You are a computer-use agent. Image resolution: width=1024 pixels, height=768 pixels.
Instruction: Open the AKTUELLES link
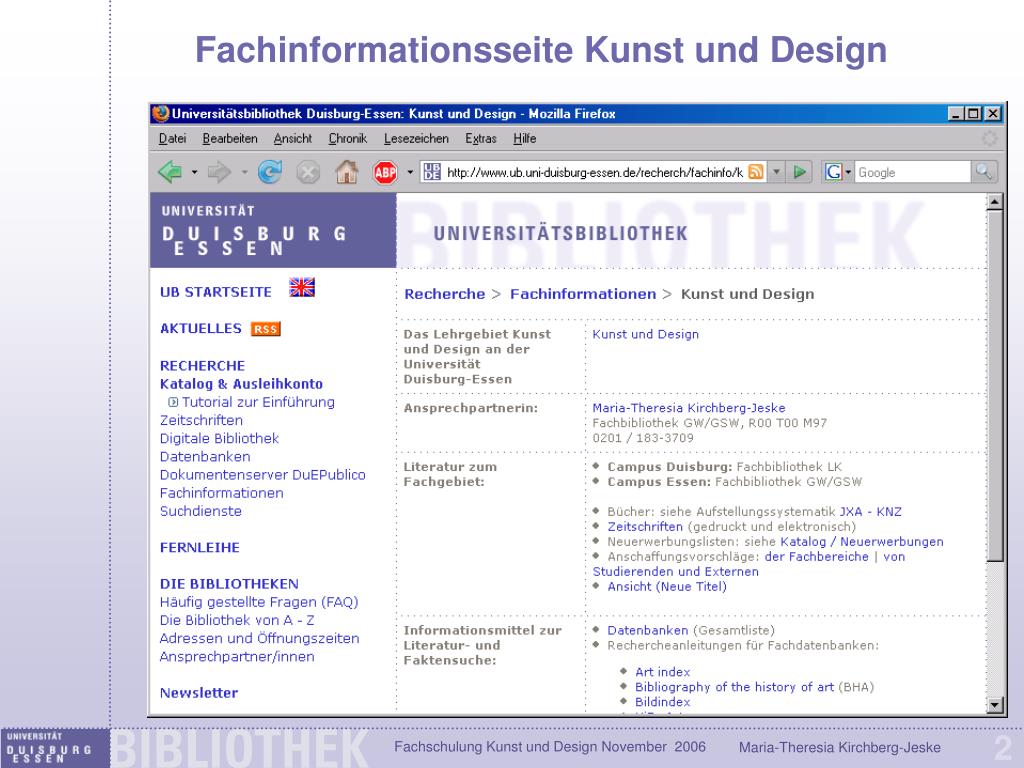point(200,328)
